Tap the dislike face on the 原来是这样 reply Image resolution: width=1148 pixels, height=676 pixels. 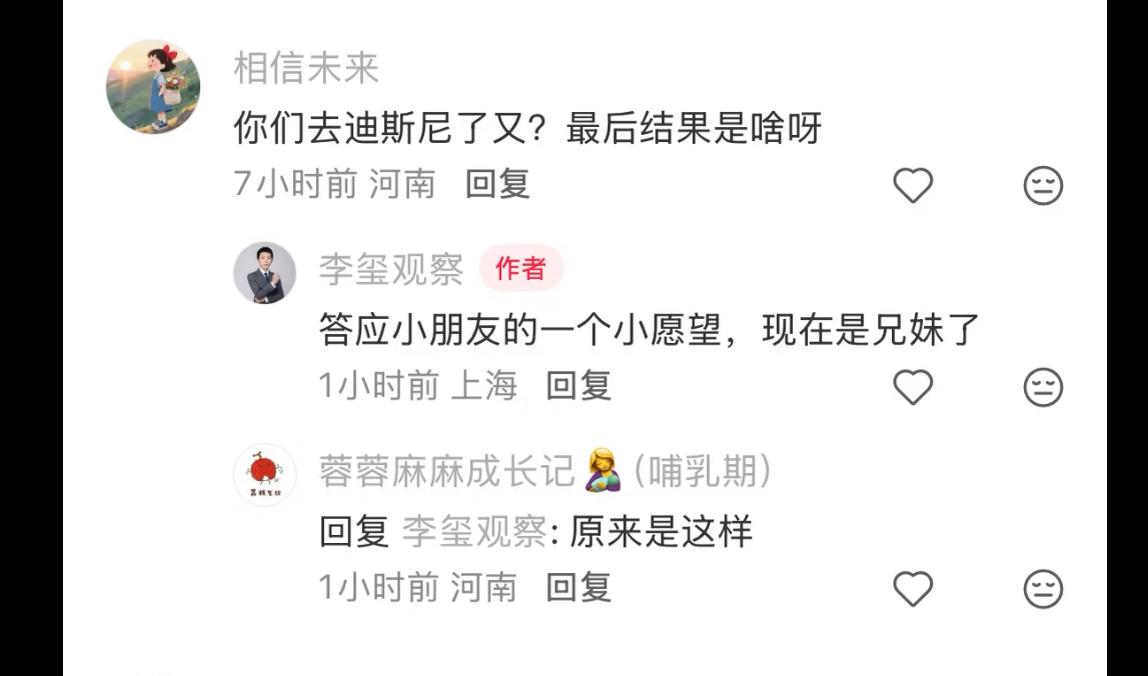click(1043, 588)
